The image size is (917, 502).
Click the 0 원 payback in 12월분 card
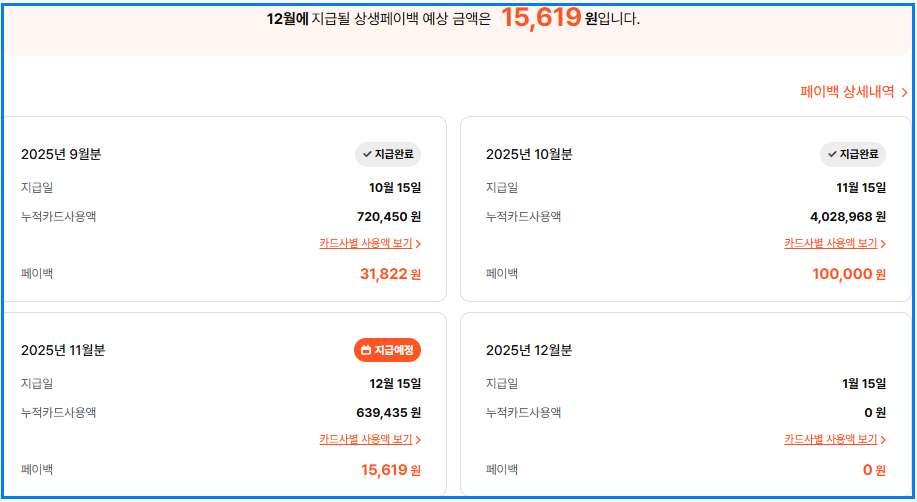(874, 470)
